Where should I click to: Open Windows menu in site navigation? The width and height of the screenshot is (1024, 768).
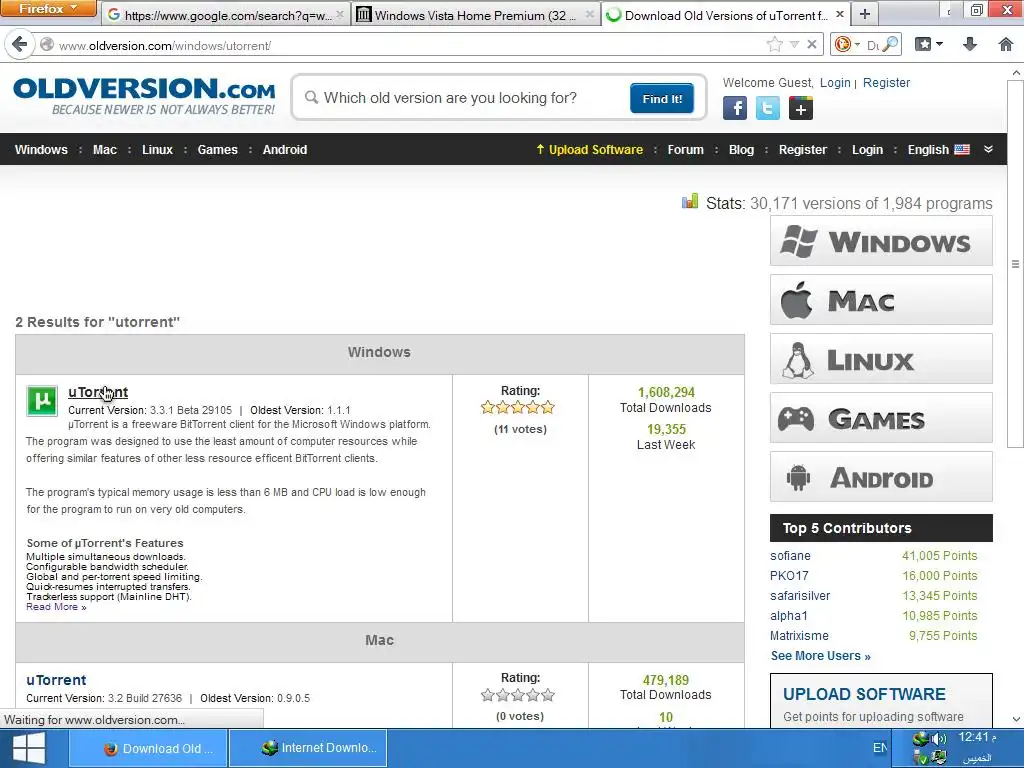point(41,150)
